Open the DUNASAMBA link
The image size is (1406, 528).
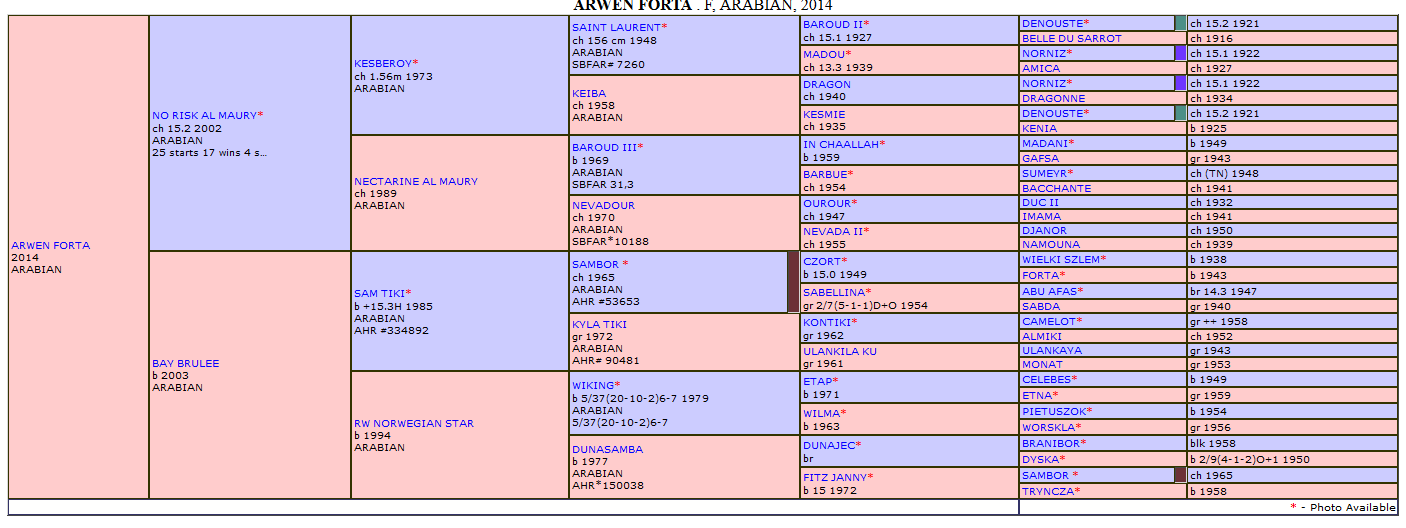point(607,450)
